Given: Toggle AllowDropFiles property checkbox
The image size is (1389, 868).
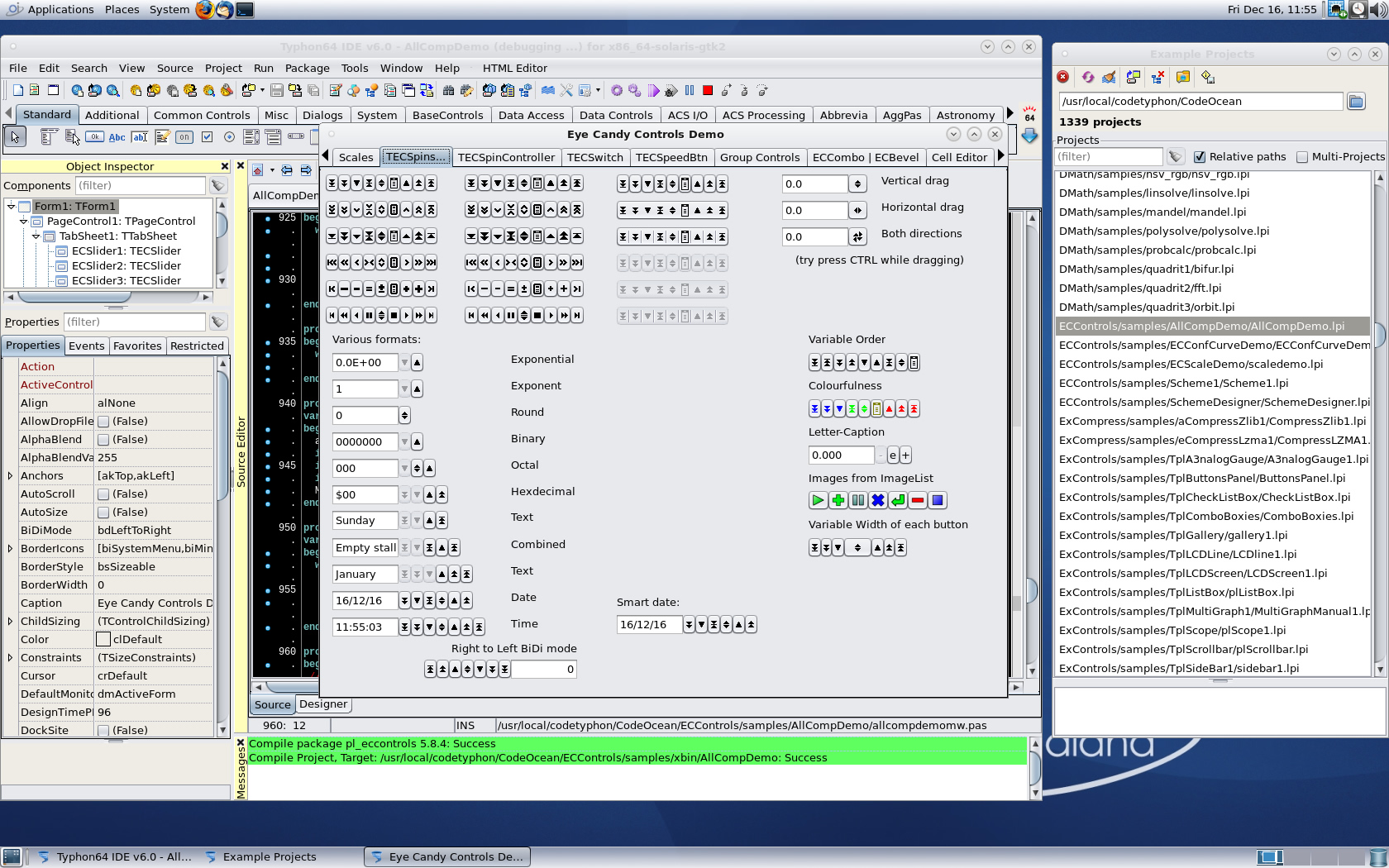Looking at the screenshot, I should pyautogui.click(x=103, y=422).
